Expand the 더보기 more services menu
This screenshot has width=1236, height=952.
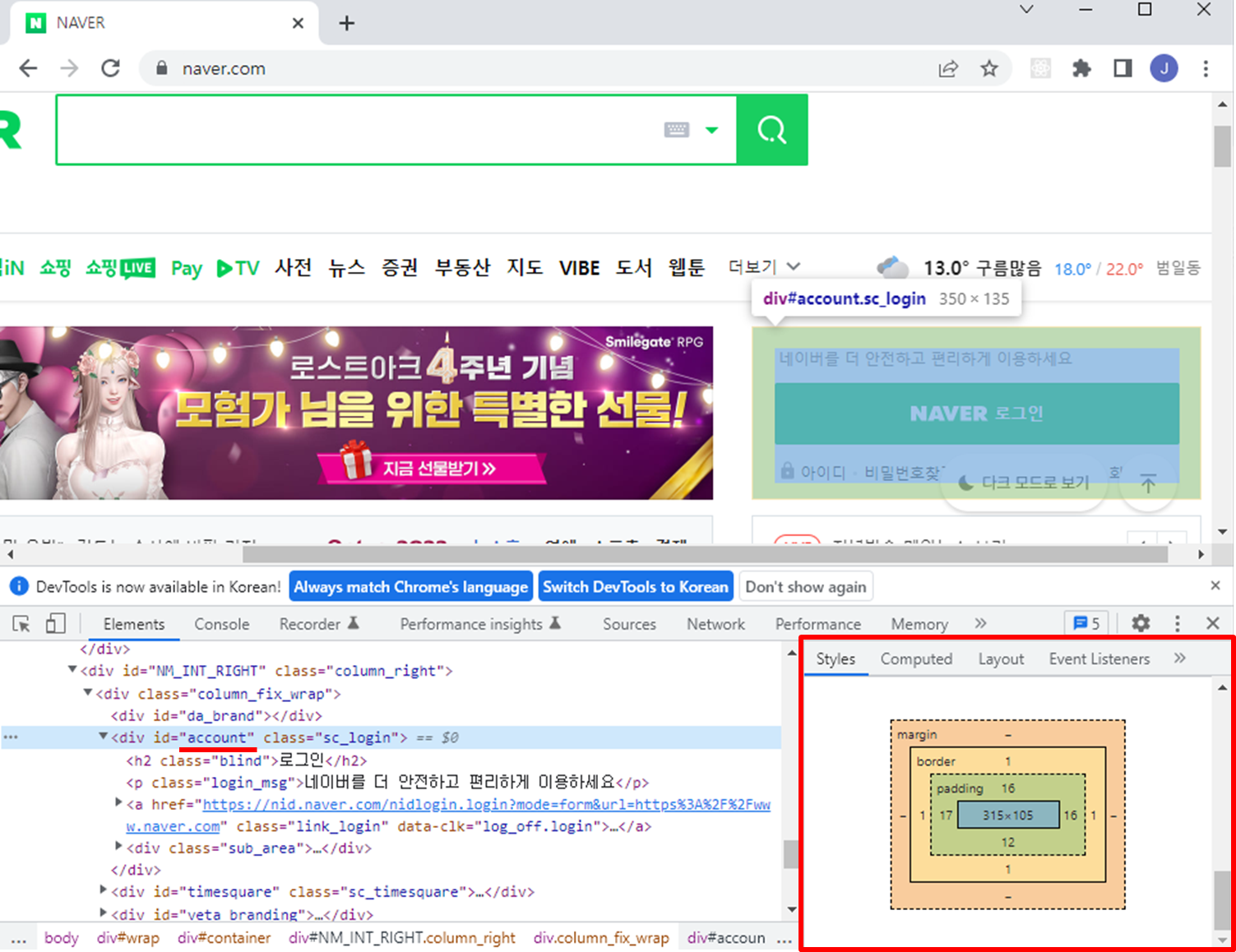[x=764, y=267]
